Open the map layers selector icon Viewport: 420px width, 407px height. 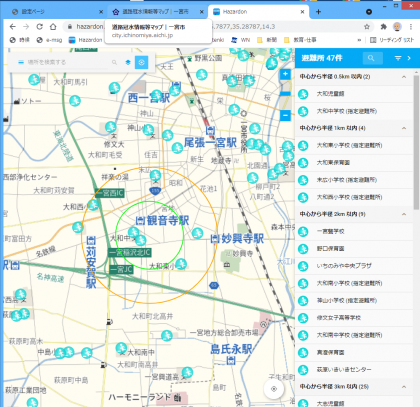click(x=128, y=62)
